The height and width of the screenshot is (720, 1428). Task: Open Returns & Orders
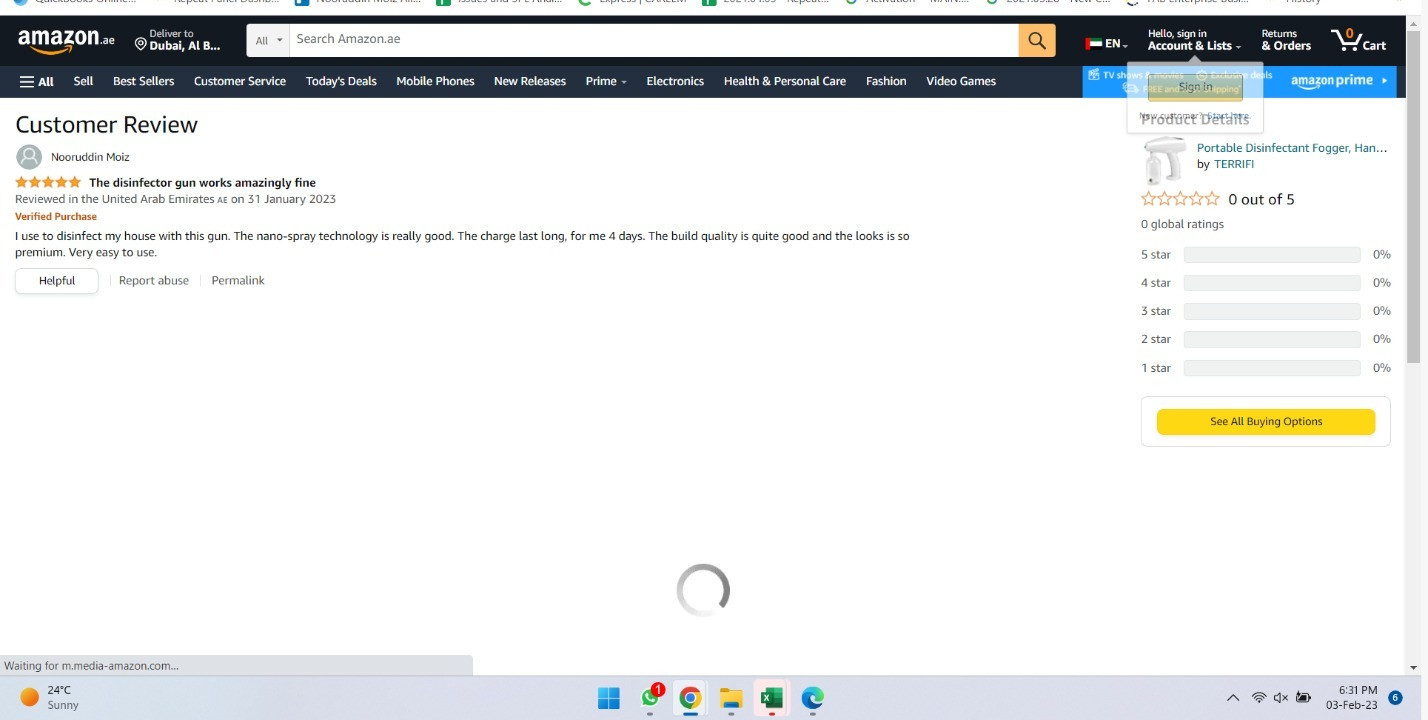[x=1286, y=40]
